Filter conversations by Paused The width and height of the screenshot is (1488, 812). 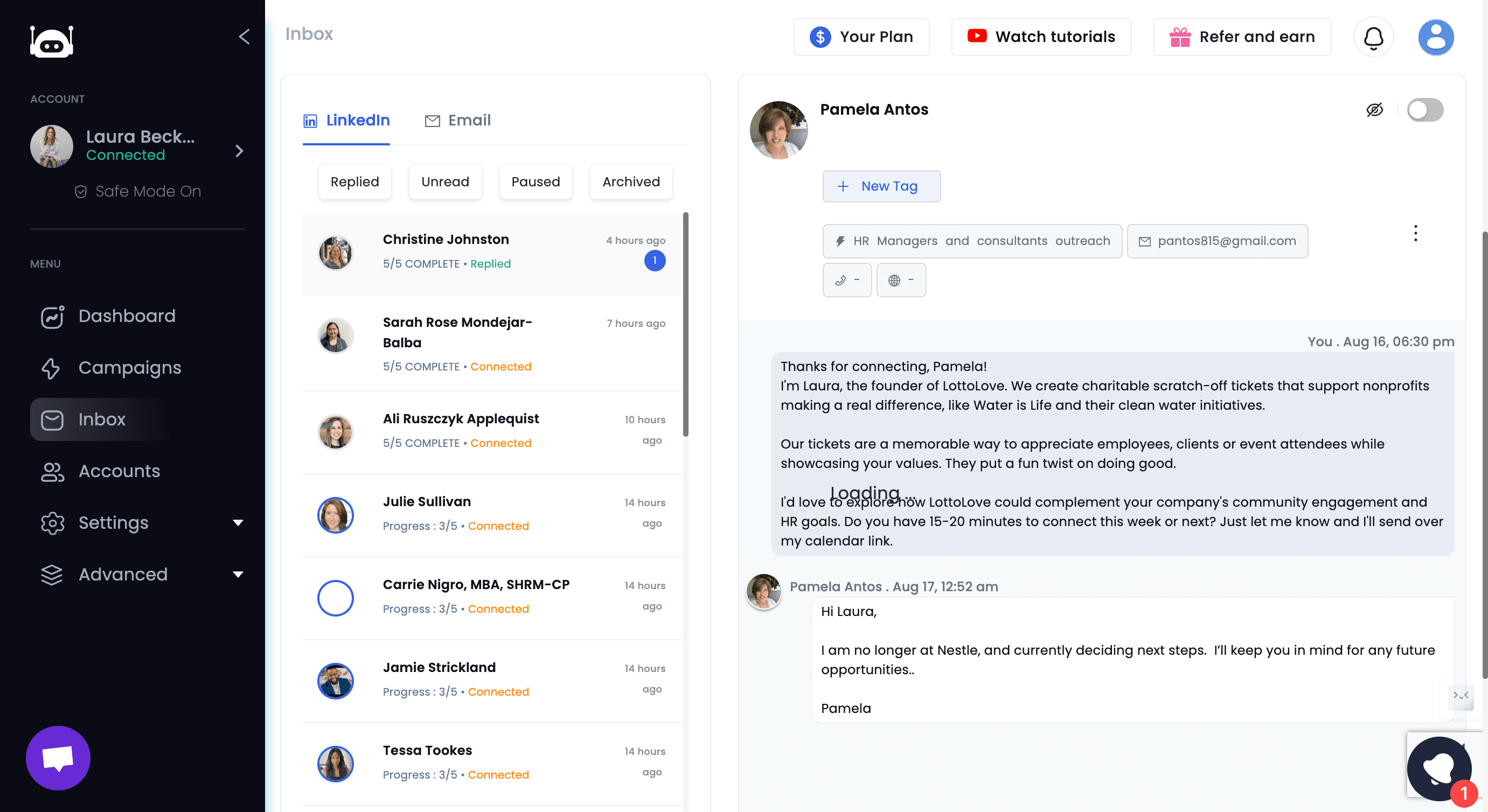tap(536, 182)
